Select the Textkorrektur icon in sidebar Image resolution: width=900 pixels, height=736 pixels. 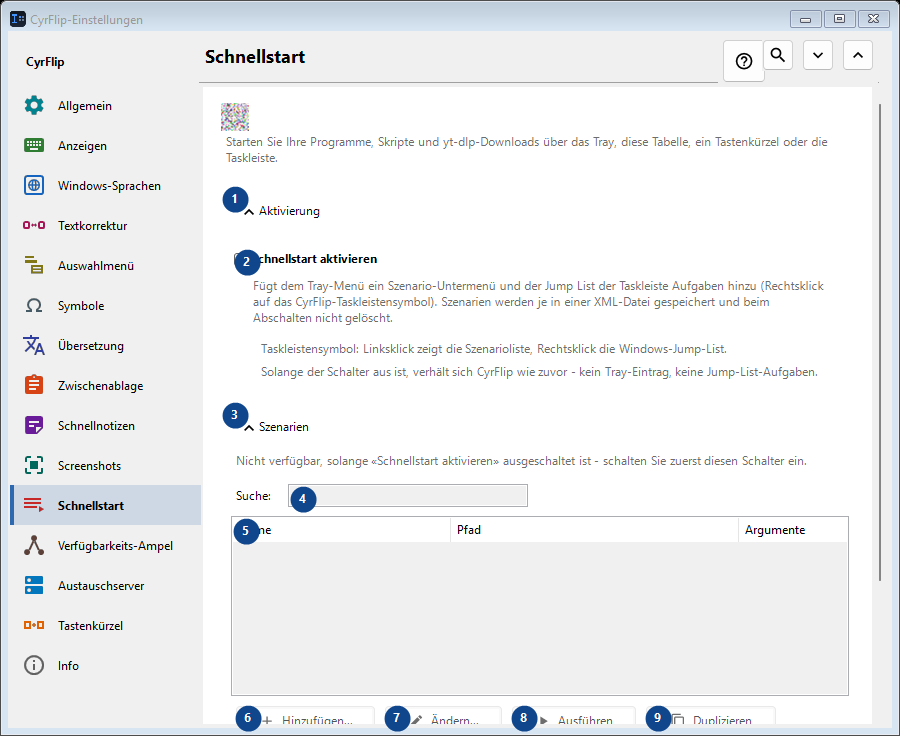[x=34, y=226]
